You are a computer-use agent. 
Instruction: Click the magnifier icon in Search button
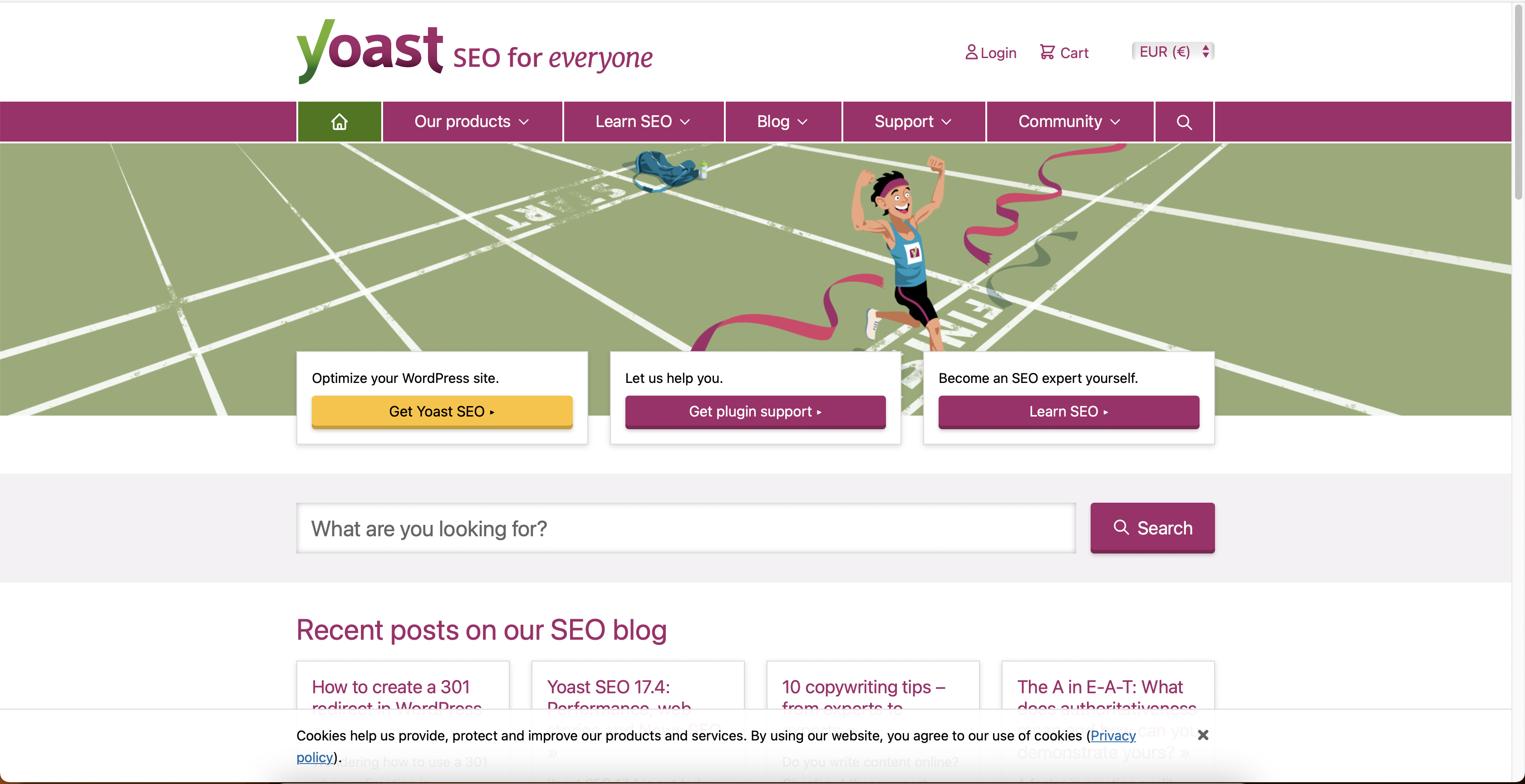(1121, 527)
